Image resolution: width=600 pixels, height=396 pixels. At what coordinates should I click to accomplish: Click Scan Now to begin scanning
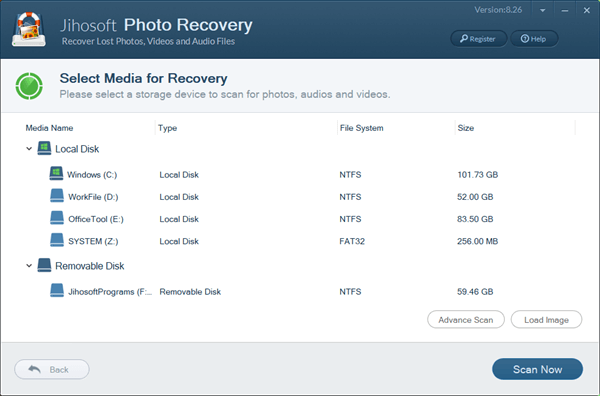537,369
